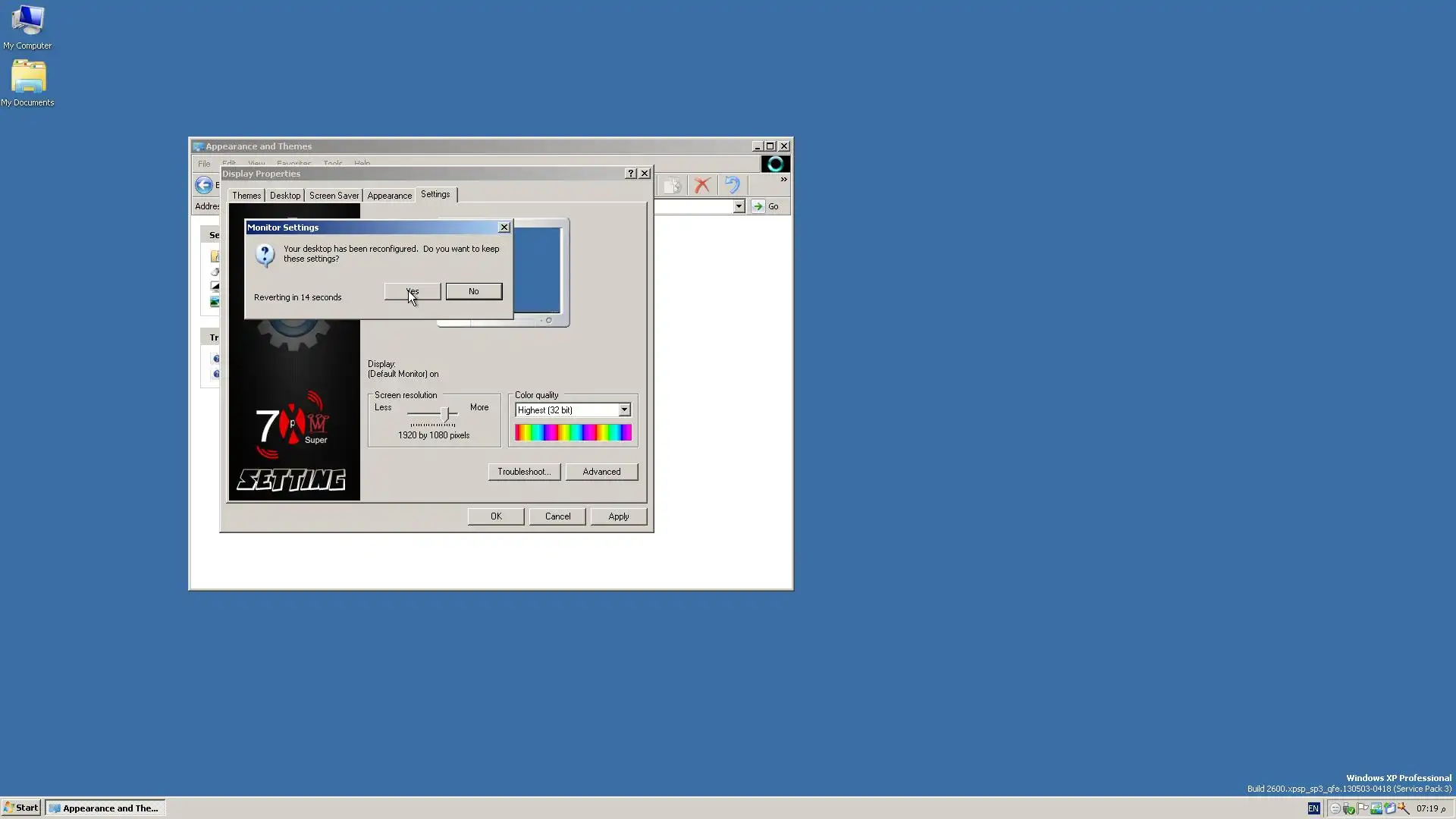Confirm with the Yes button
Screen dimensions: 1456x819
tap(412, 291)
